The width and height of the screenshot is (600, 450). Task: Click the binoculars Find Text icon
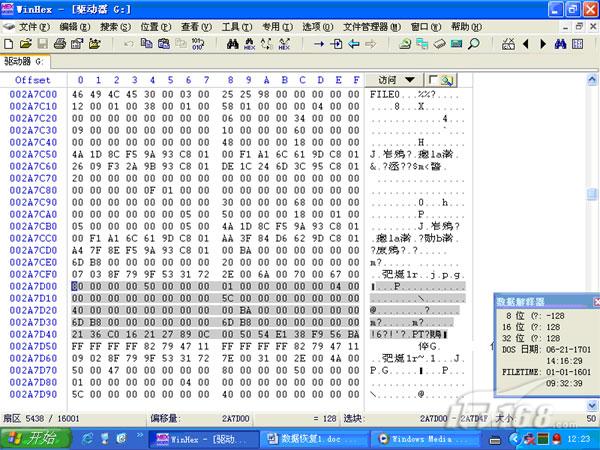[x=233, y=44]
